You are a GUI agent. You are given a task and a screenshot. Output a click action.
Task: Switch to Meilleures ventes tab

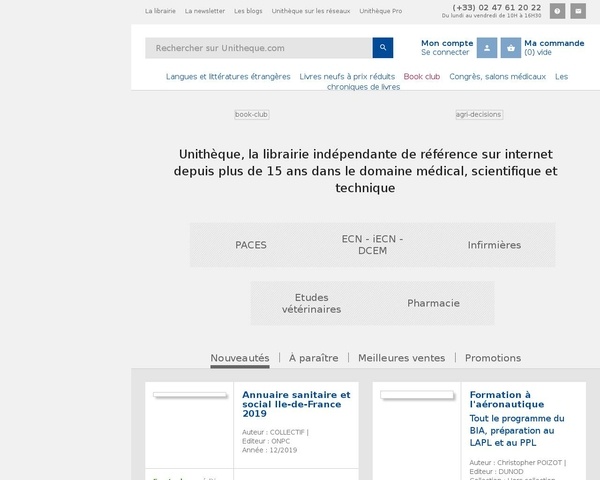[x=401, y=358]
